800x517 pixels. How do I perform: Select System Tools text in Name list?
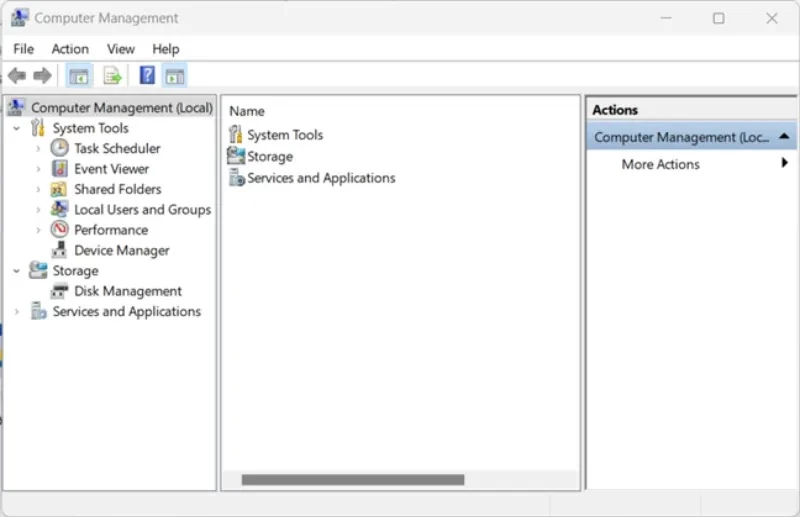285,135
